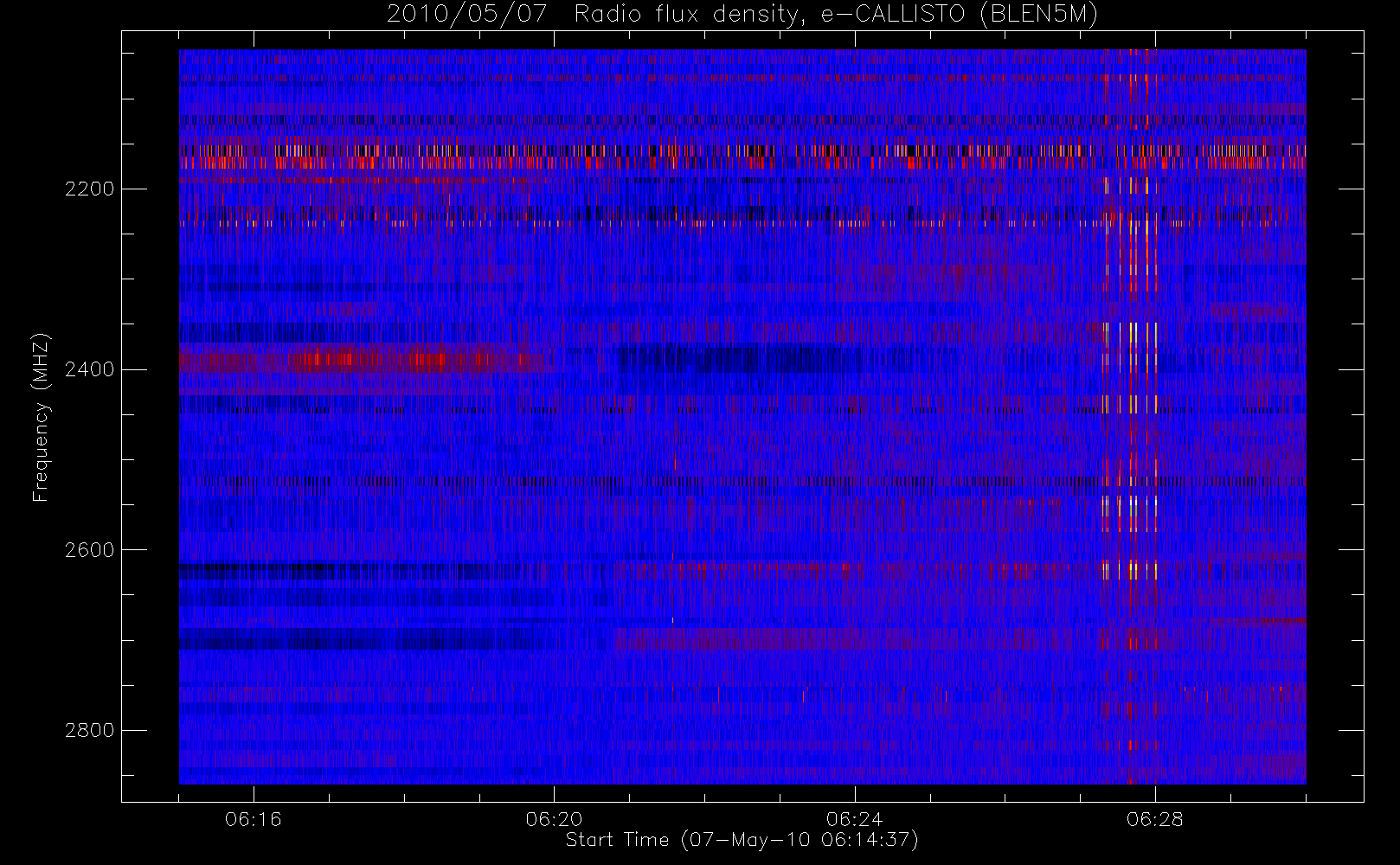Image resolution: width=1400 pixels, height=865 pixels.
Task: Click the 06:16 time tick label
Action: coord(254,819)
